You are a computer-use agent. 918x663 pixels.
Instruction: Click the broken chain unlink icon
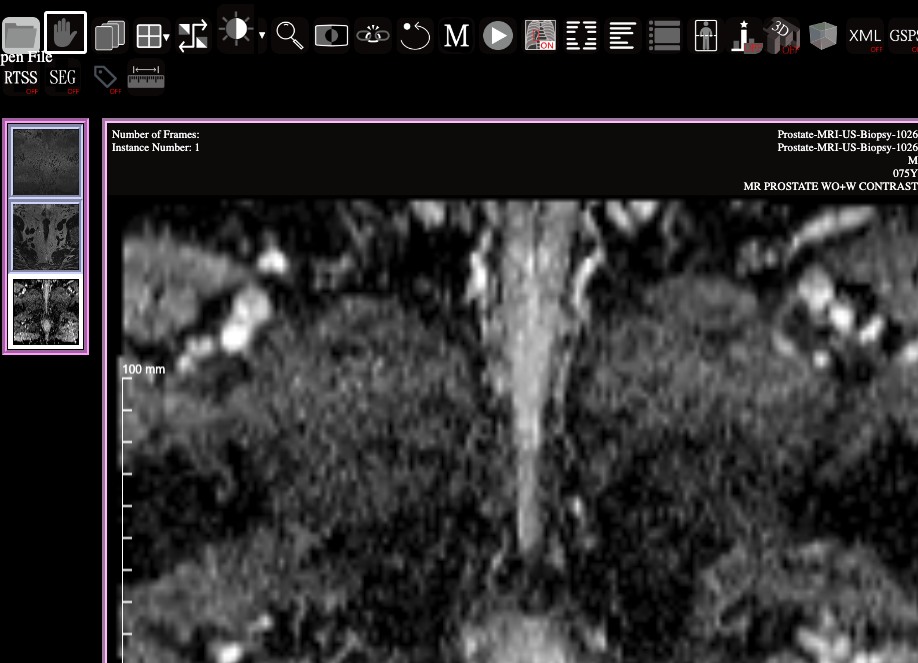[373, 36]
